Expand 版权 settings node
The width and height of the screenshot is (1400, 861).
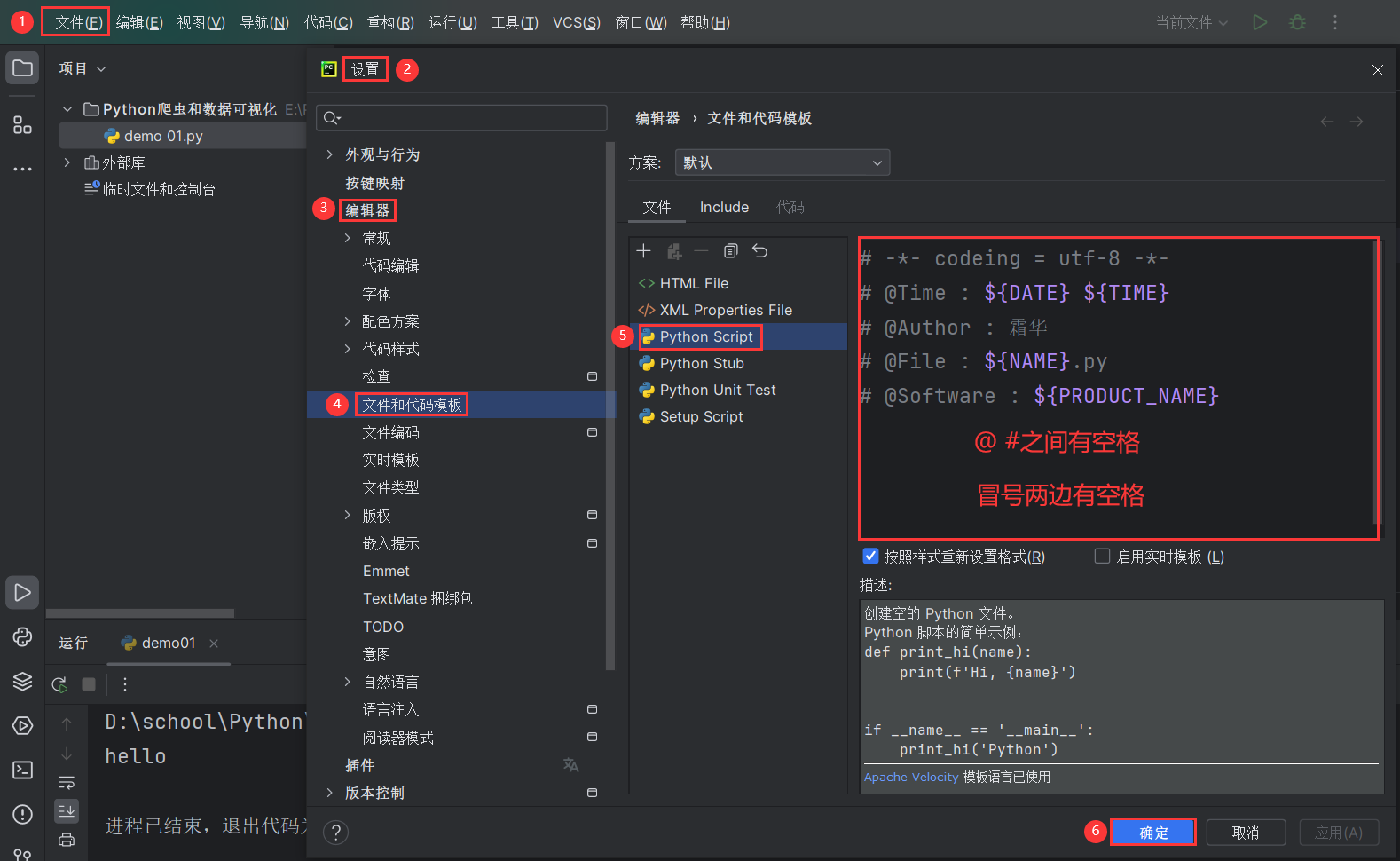347,515
